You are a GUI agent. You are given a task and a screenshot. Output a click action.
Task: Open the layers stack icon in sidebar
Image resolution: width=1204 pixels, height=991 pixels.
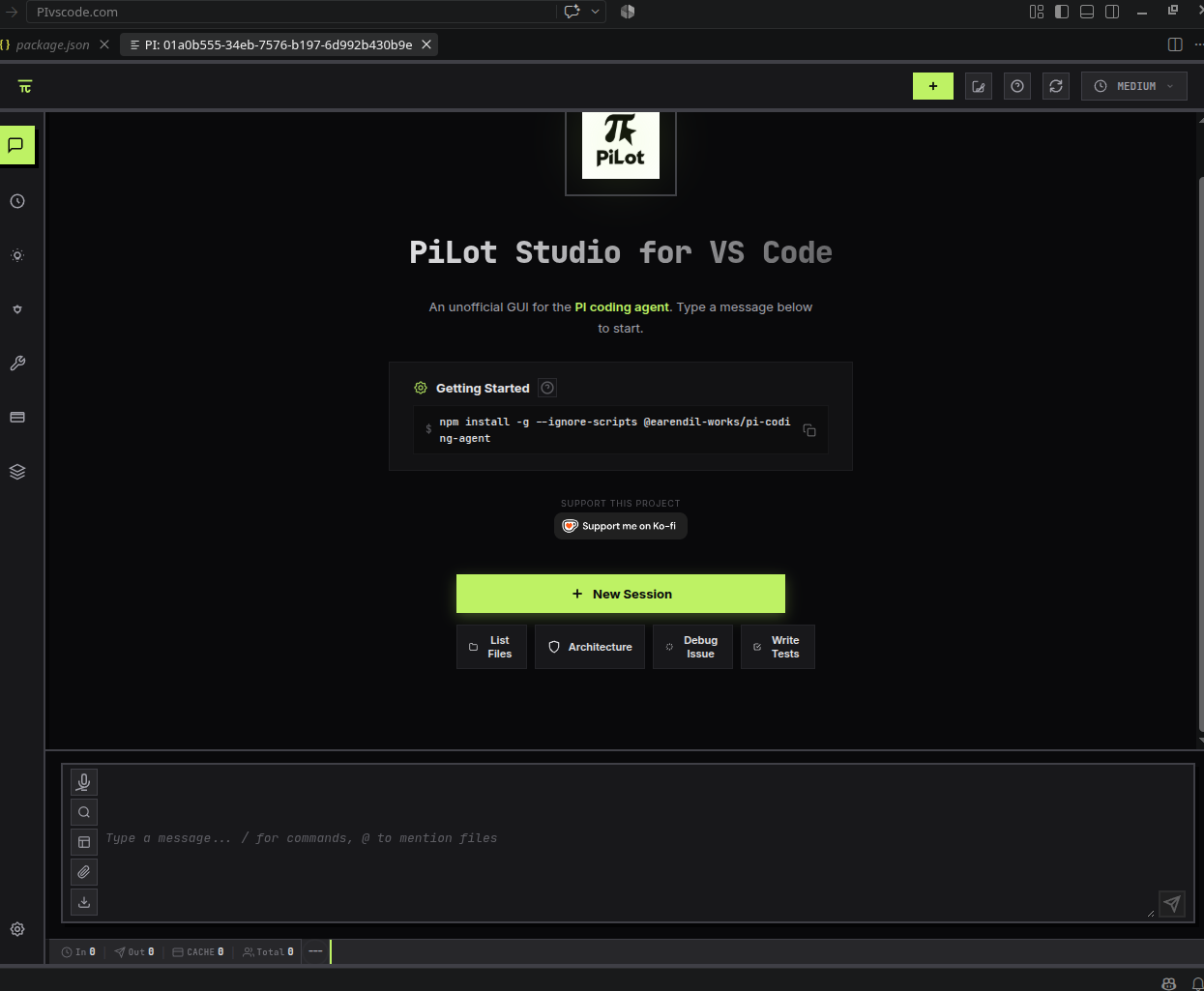[x=17, y=472]
